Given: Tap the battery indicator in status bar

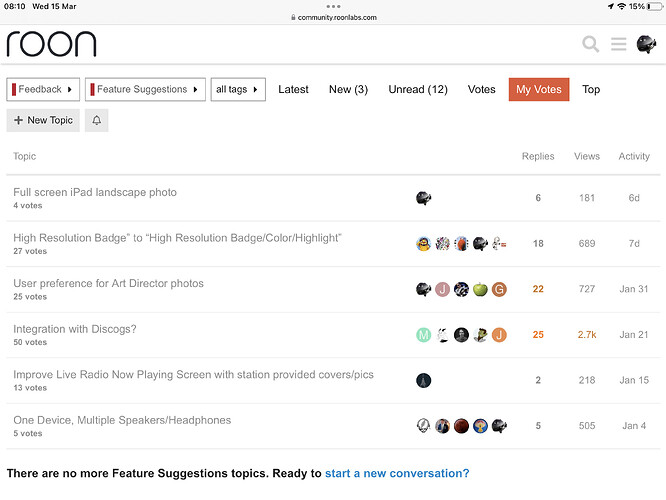Looking at the screenshot, I should [655, 6].
